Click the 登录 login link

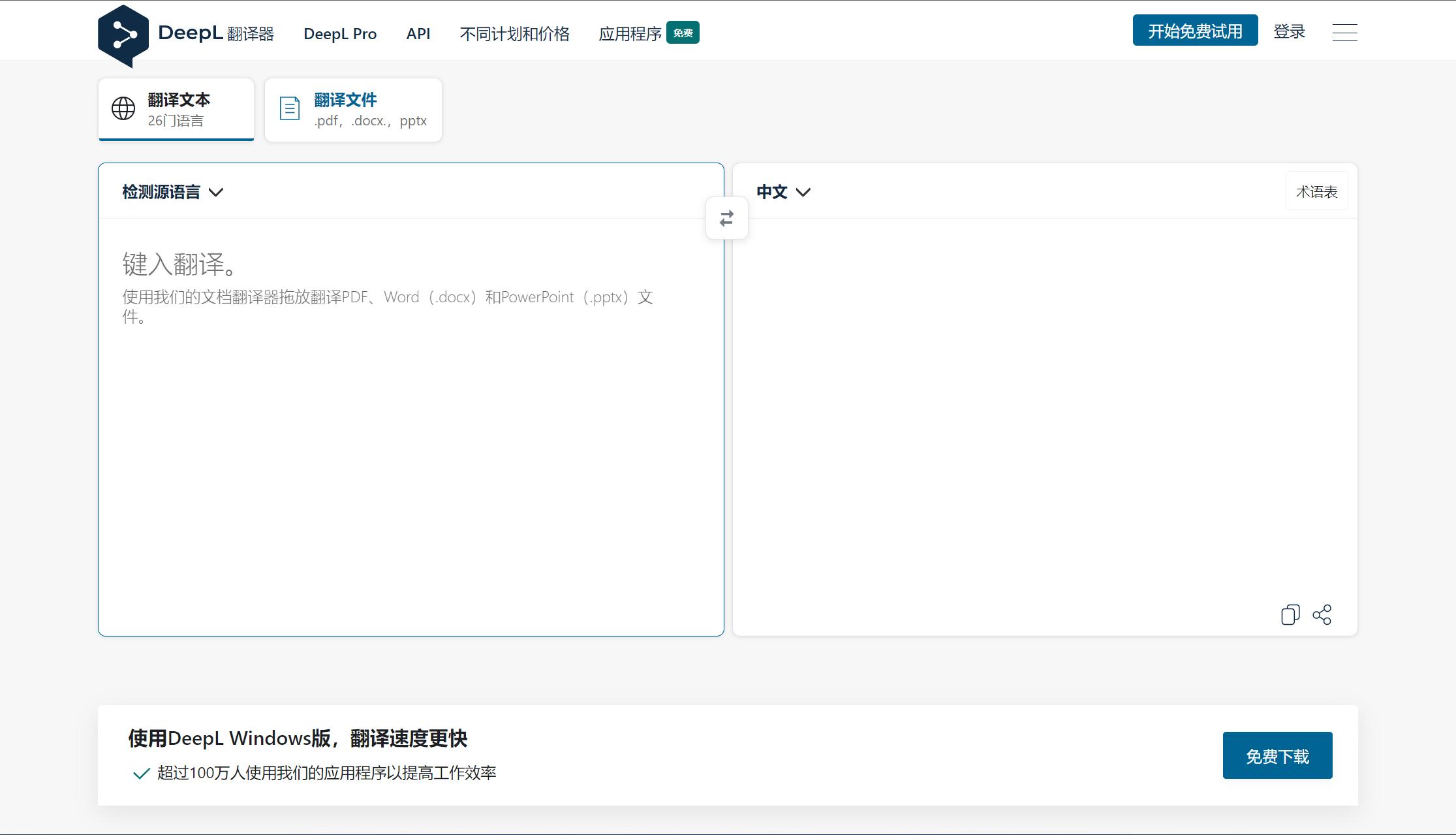coord(1289,31)
